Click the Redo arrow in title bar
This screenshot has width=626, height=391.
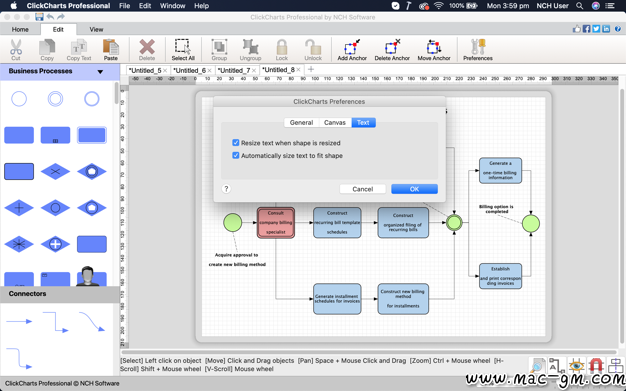(61, 17)
